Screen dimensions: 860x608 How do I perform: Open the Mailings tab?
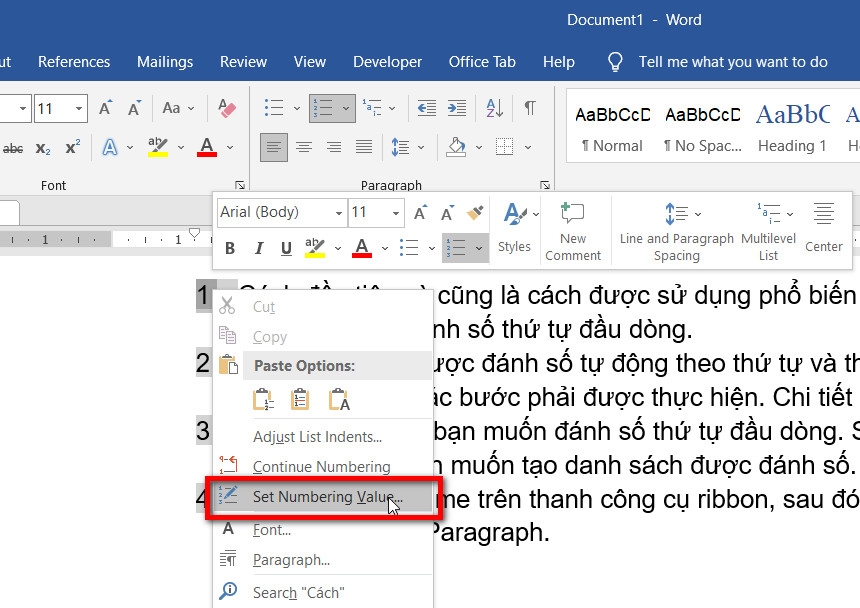pyautogui.click(x=165, y=62)
